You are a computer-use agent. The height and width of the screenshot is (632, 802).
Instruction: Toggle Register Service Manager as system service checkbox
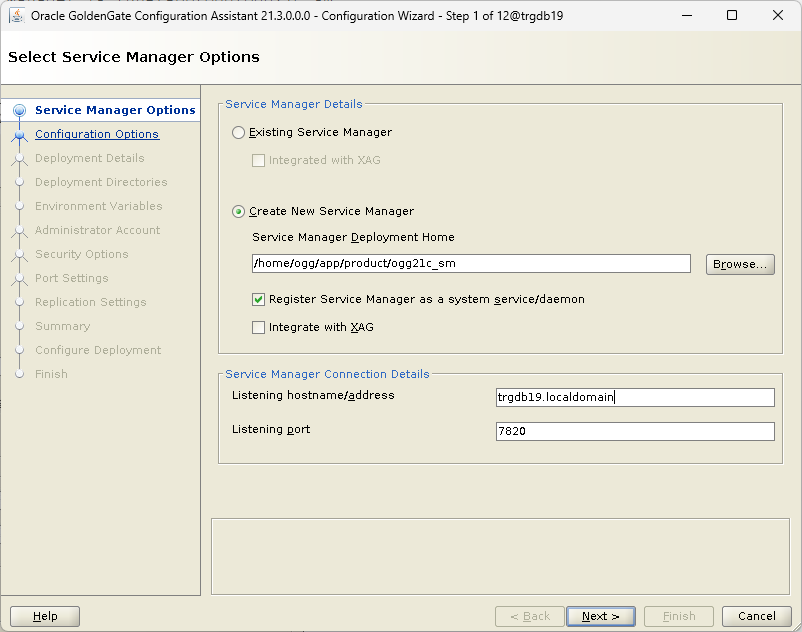258,299
